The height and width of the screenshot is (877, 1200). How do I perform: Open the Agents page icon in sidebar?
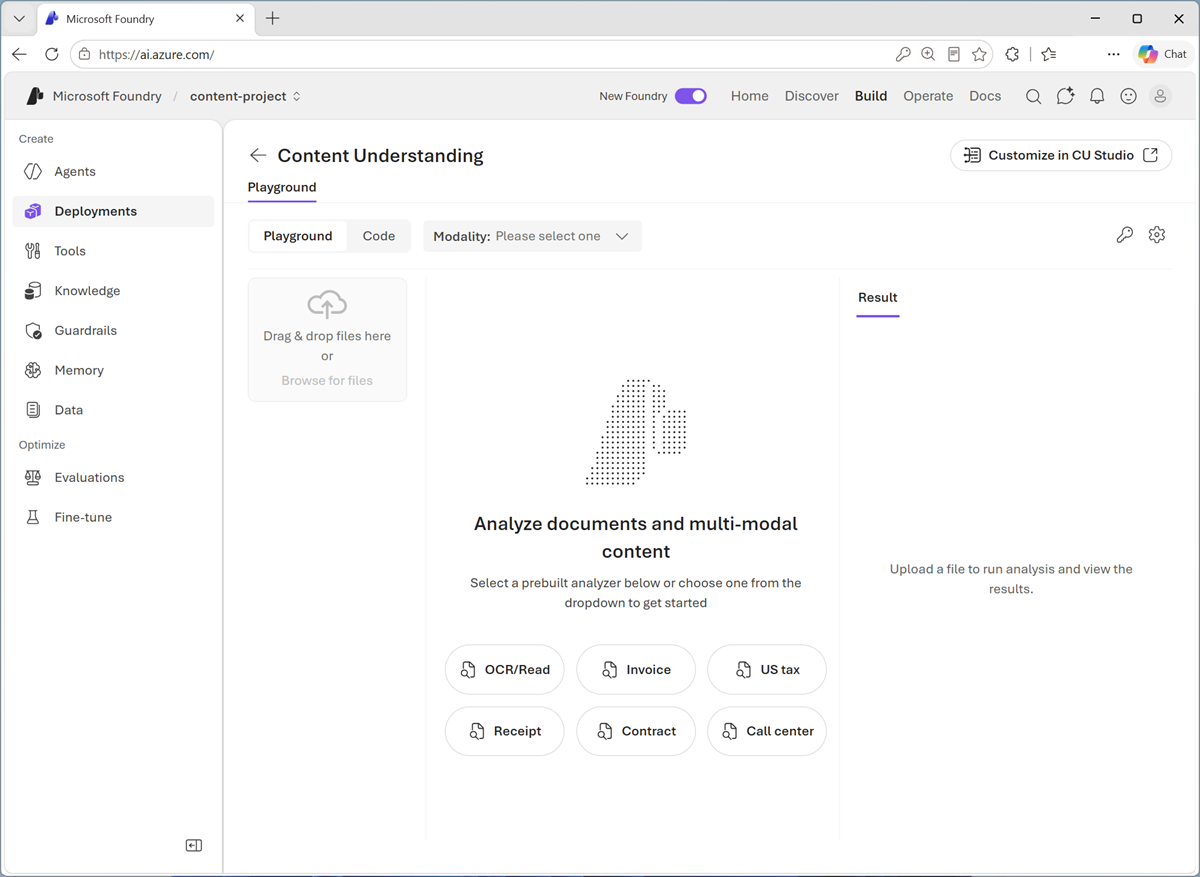click(x=33, y=172)
